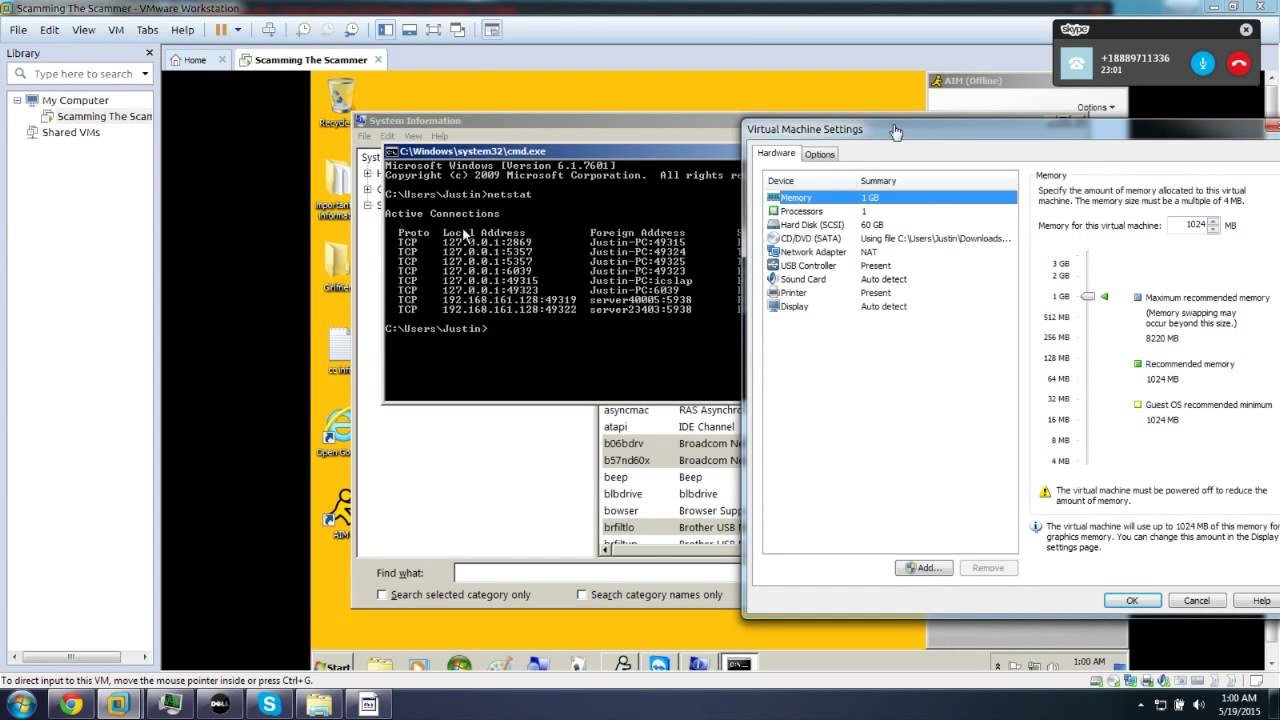Screen dimensions: 1280x720
Task: Open the Skype Options dropdown
Action: (x=1096, y=107)
